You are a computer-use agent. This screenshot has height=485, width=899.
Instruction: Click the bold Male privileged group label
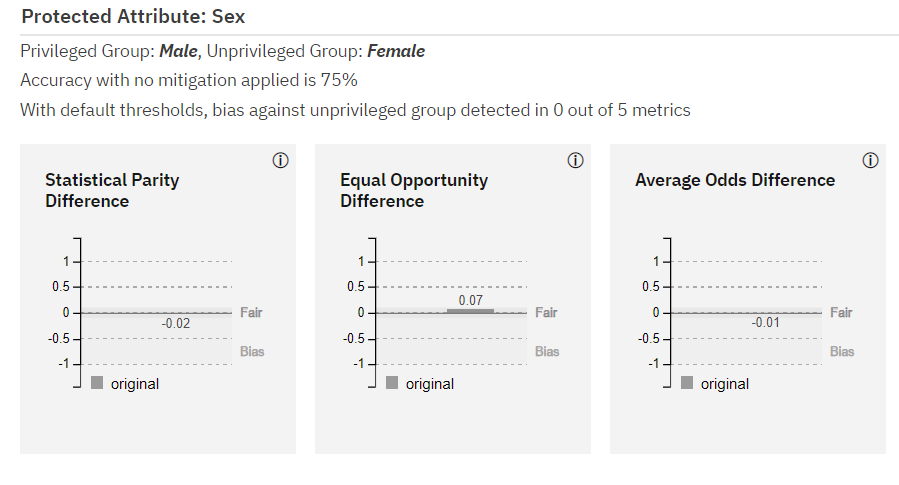click(178, 51)
